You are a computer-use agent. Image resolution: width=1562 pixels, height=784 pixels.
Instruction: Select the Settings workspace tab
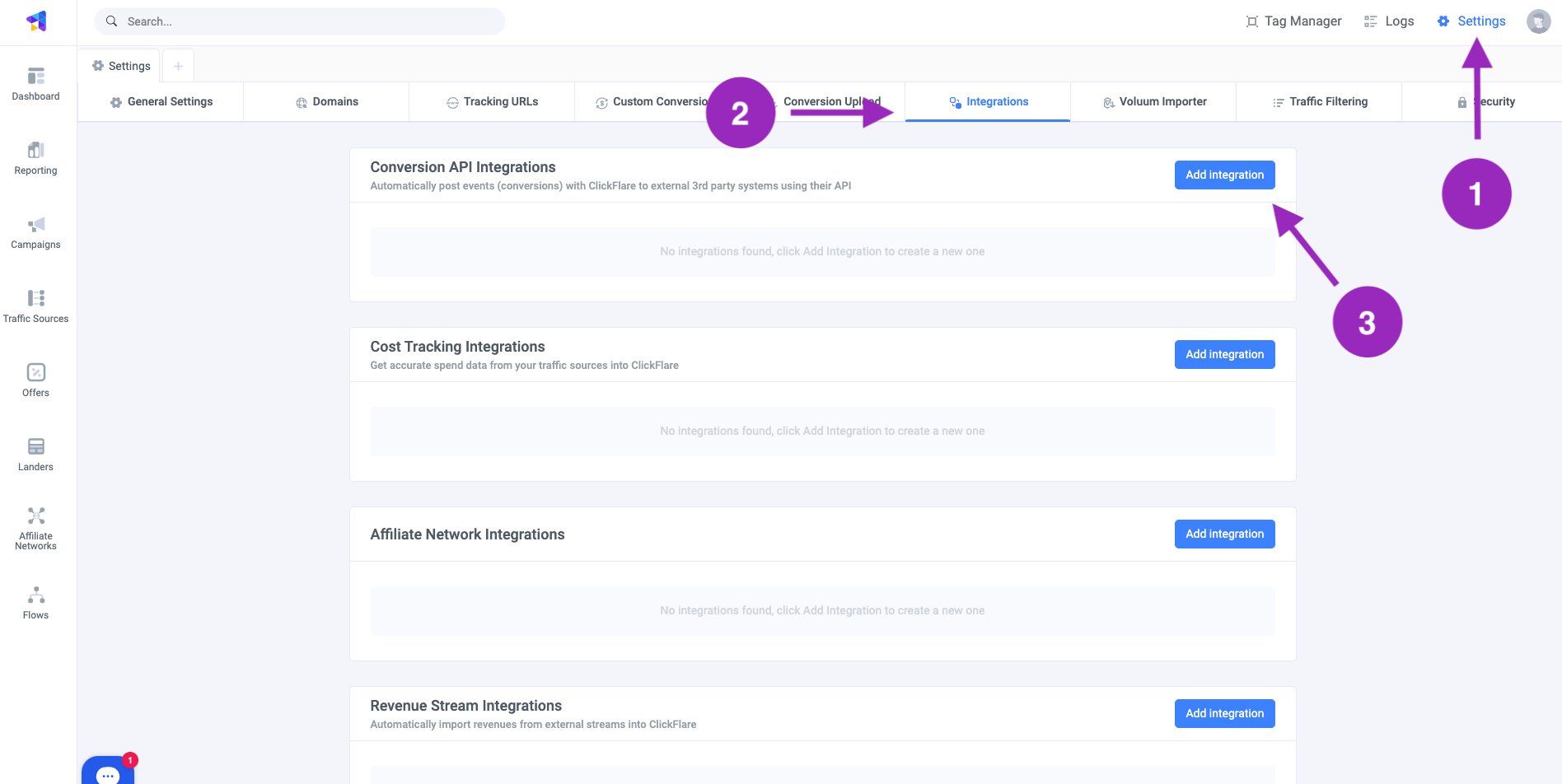click(120, 66)
